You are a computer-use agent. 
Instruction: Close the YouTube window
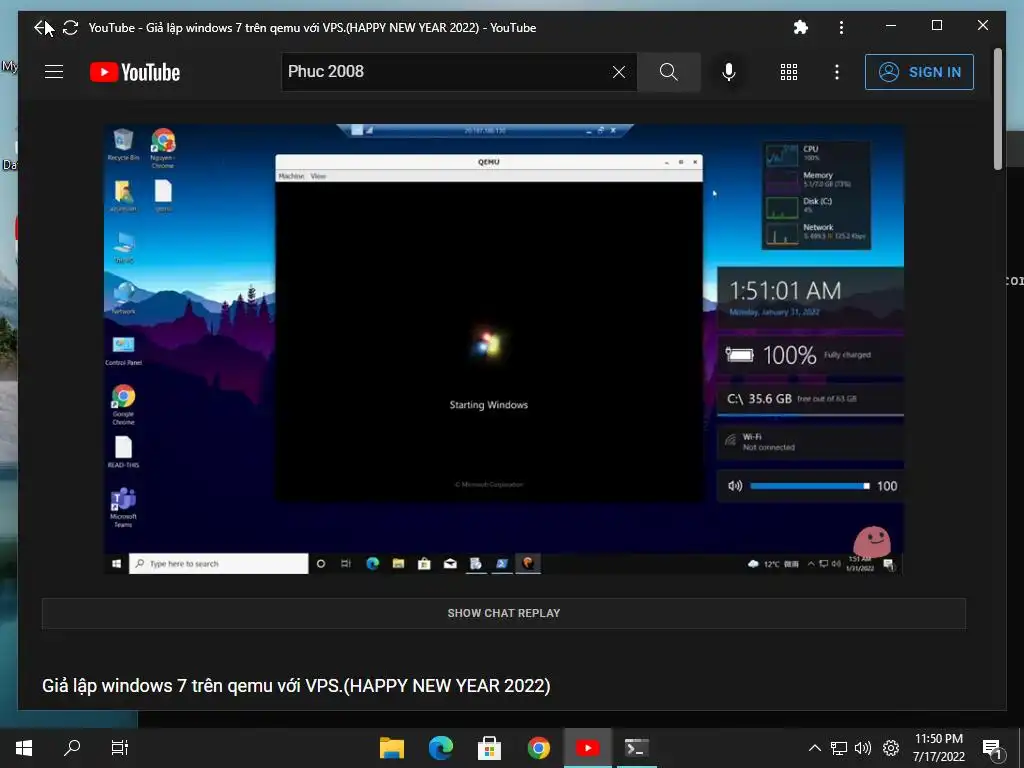[983, 25]
